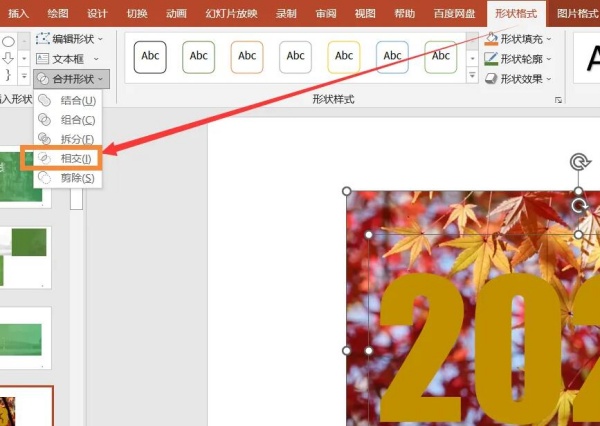
Task: Collapse the 合并形状 dropdown
Action: [72, 79]
